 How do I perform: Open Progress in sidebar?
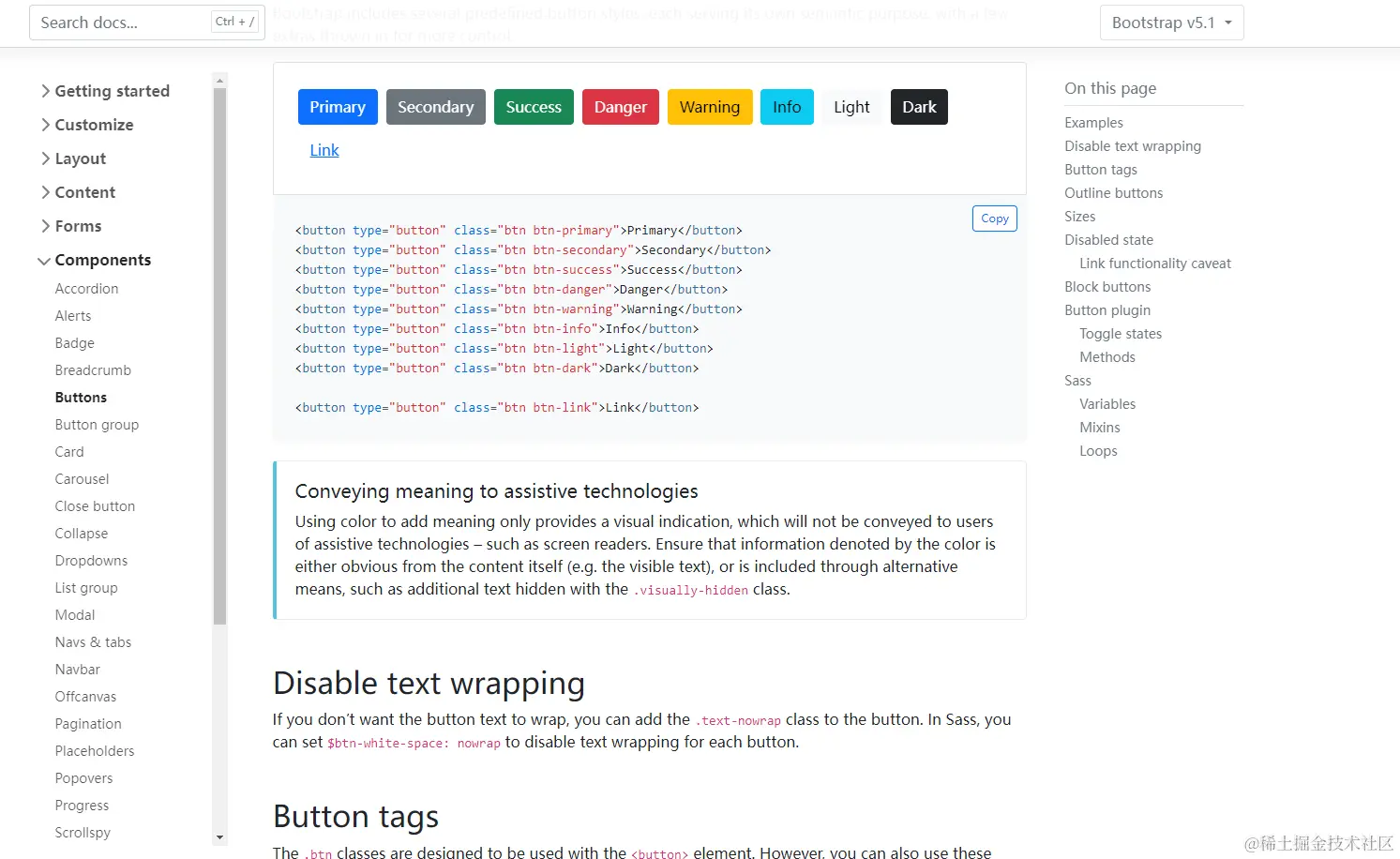82,806
